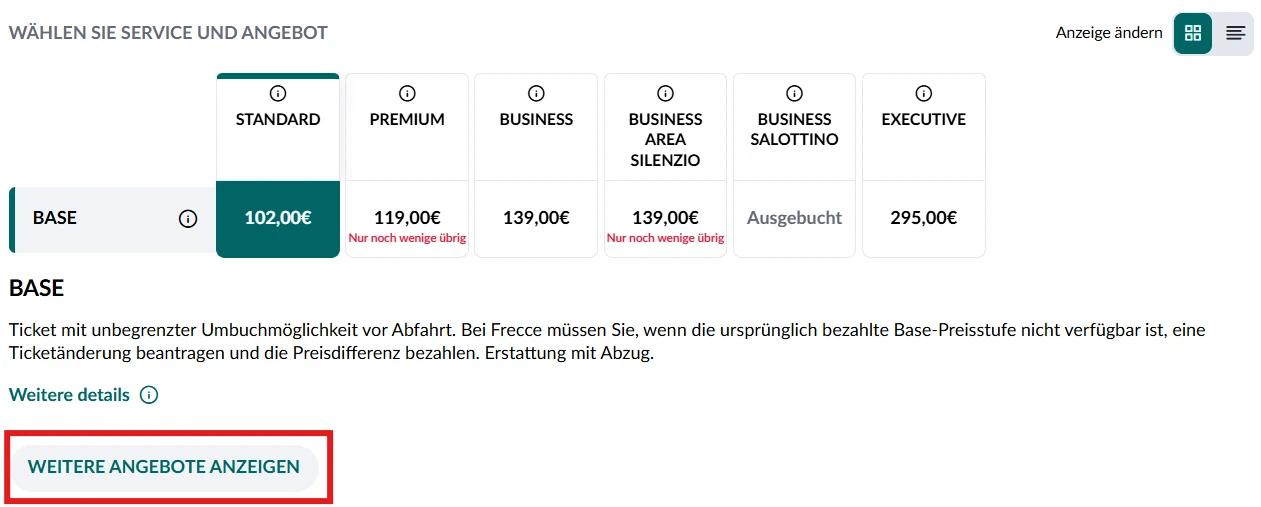Image resolution: width=1261 pixels, height=507 pixels.
Task: Click info icon next to BASE row
Action: [x=188, y=219]
